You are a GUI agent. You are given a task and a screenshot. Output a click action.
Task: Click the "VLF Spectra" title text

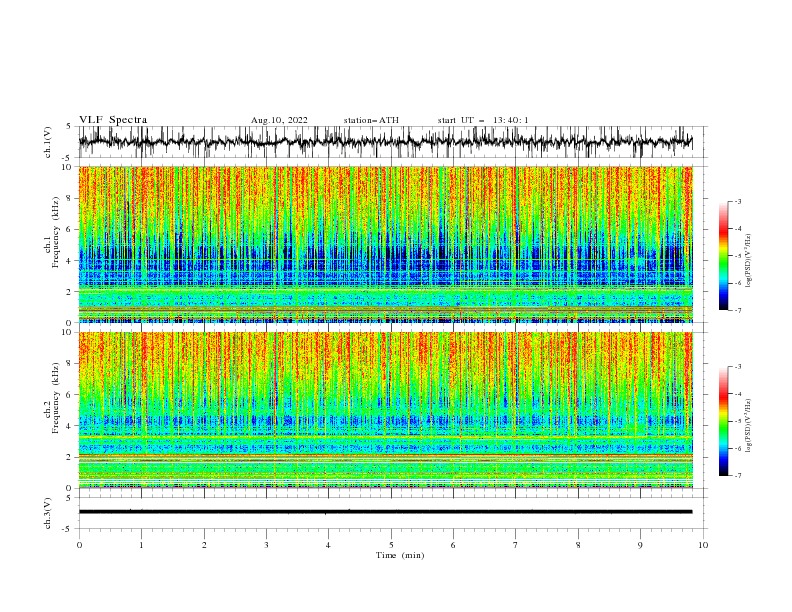click(113, 120)
